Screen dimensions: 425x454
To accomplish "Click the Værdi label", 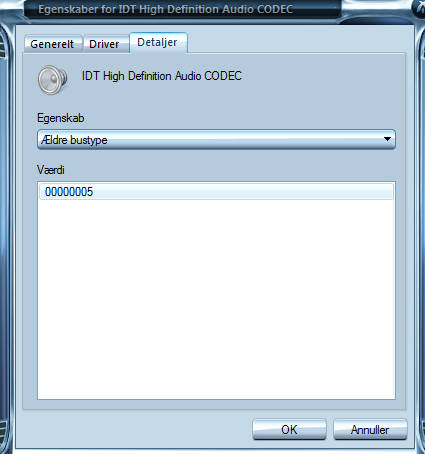I will pyautogui.click(x=51, y=170).
